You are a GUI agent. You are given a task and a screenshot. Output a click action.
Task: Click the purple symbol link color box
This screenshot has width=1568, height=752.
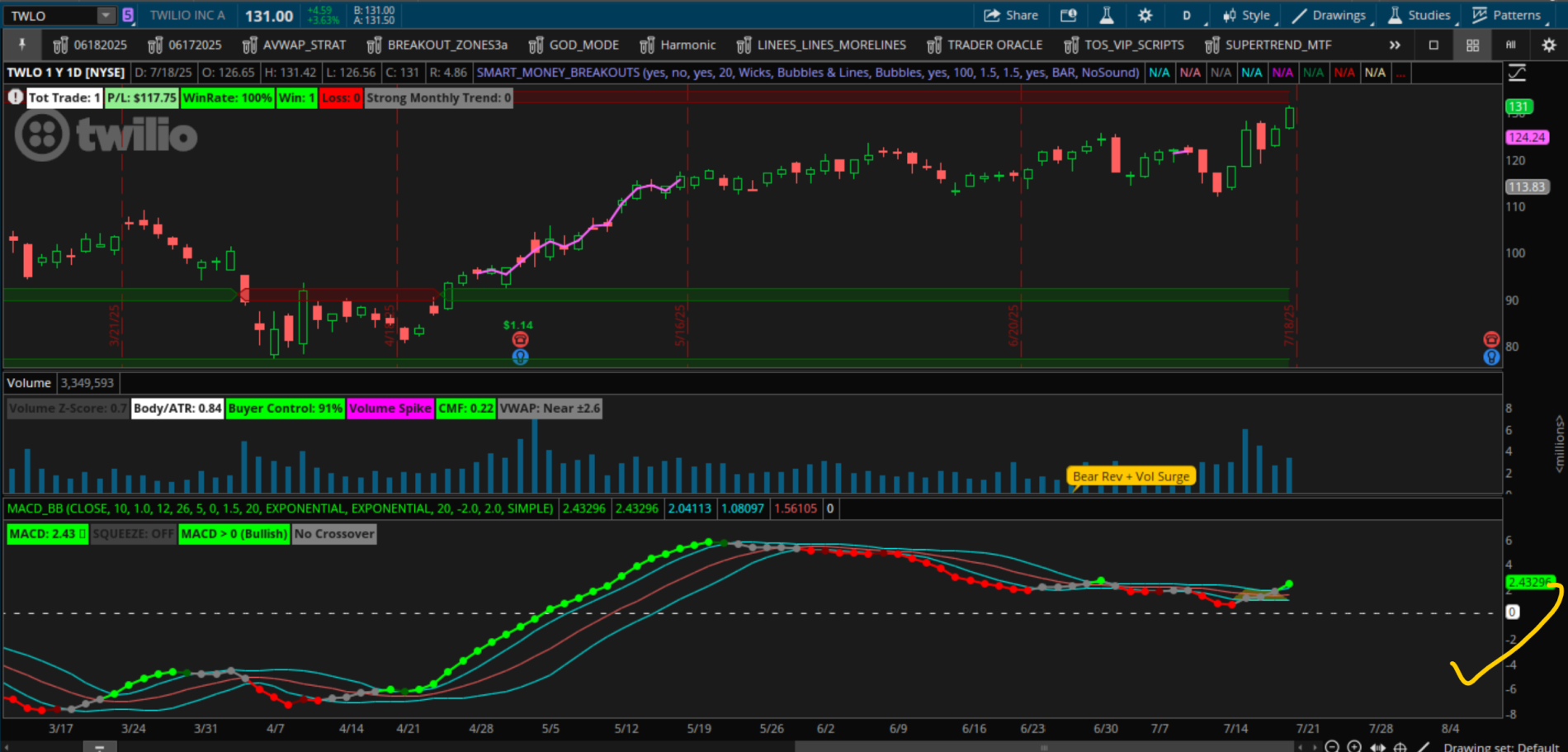click(128, 15)
